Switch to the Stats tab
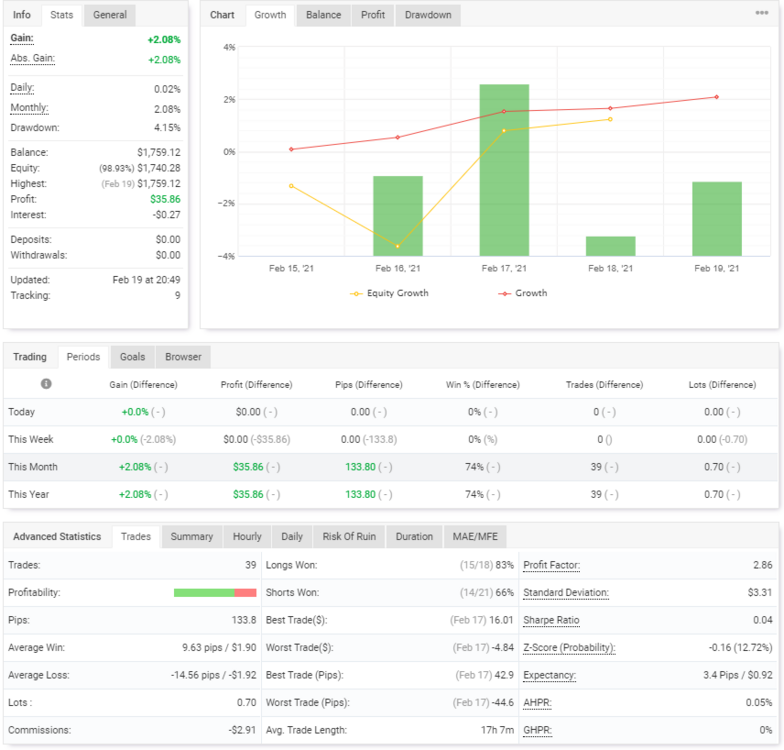Image resolution: width=784 pixels, height=750 pixels. [x=62, y=15]
